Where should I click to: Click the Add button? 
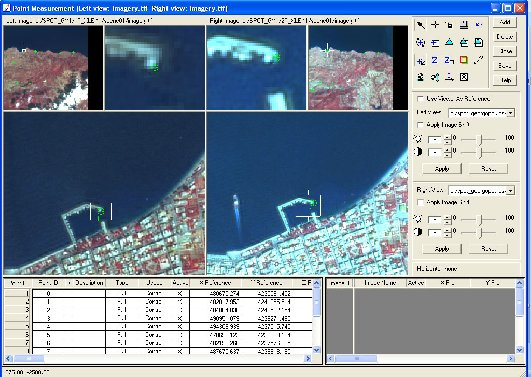(x=505, y=22)
